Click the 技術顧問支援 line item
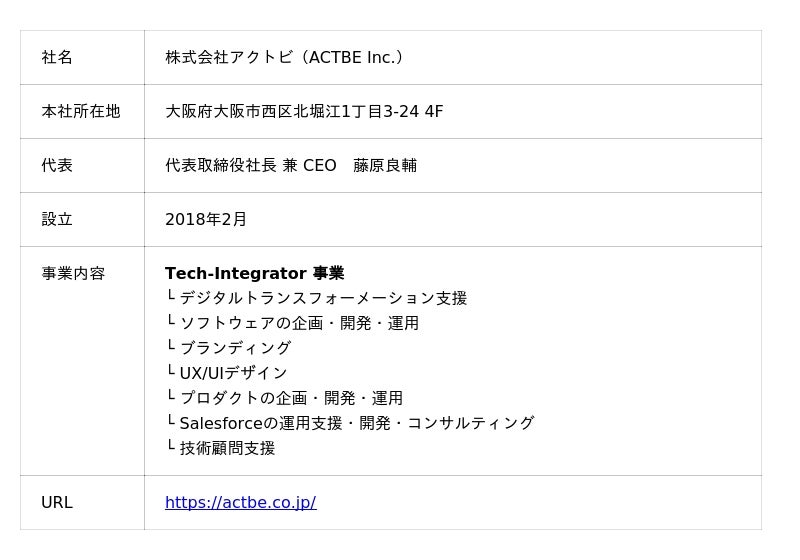 click(x=227, y=448)
